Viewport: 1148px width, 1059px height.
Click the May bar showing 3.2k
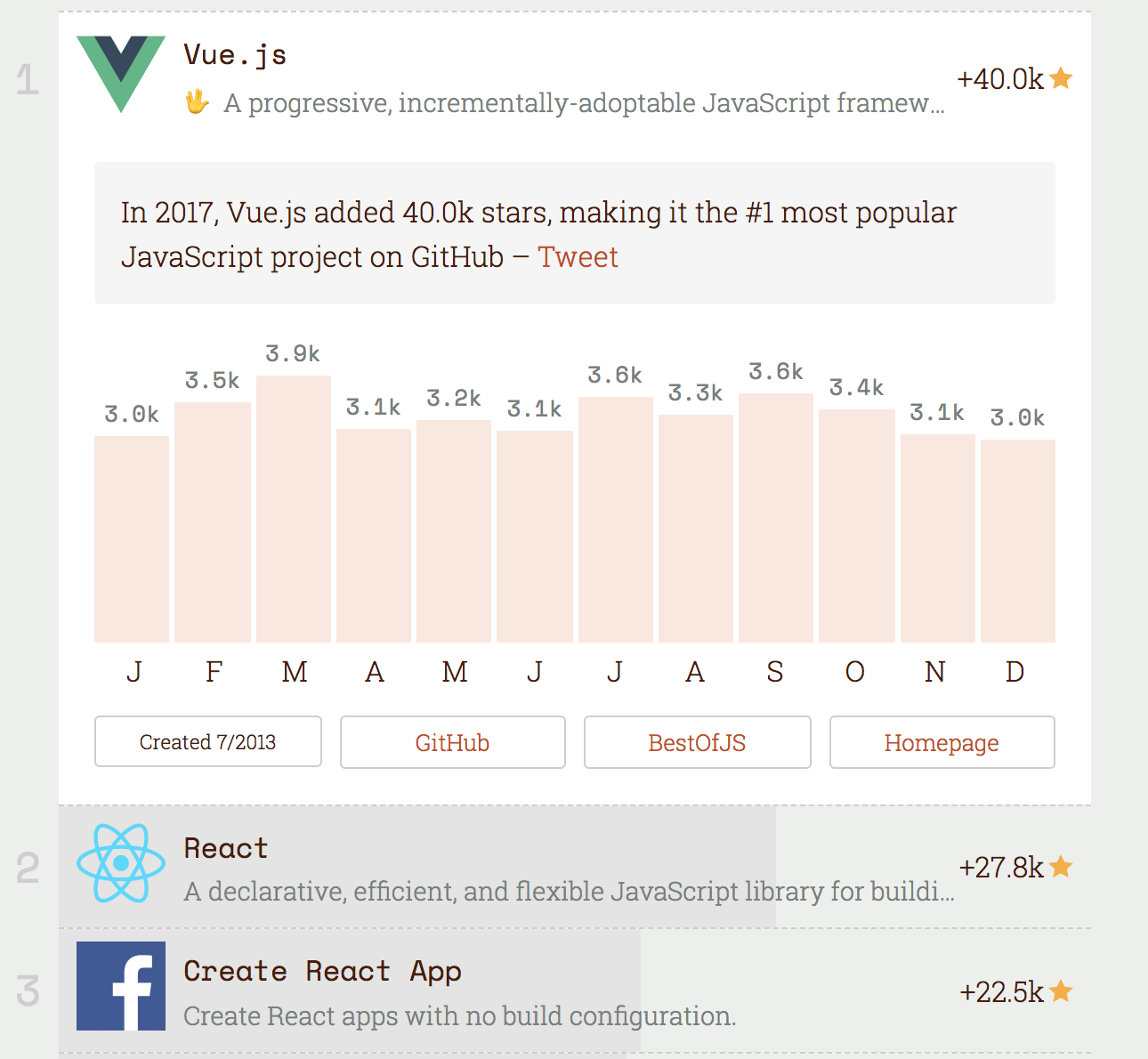point(454,531)
